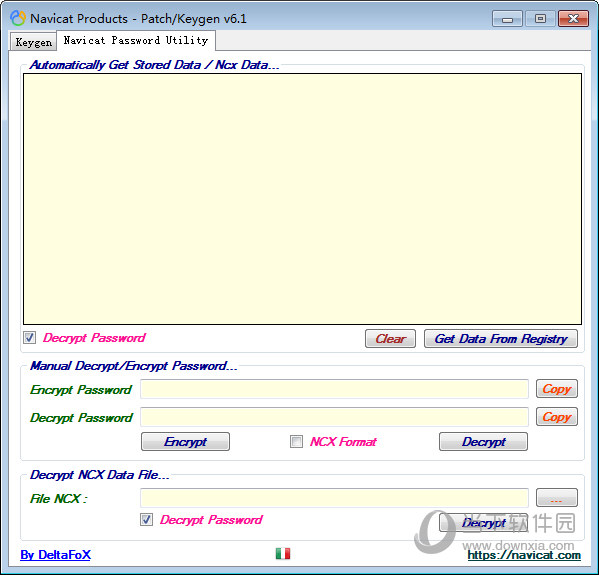
Task: Click Decrypt button in NCX Data File section
Action: [483, 522]
